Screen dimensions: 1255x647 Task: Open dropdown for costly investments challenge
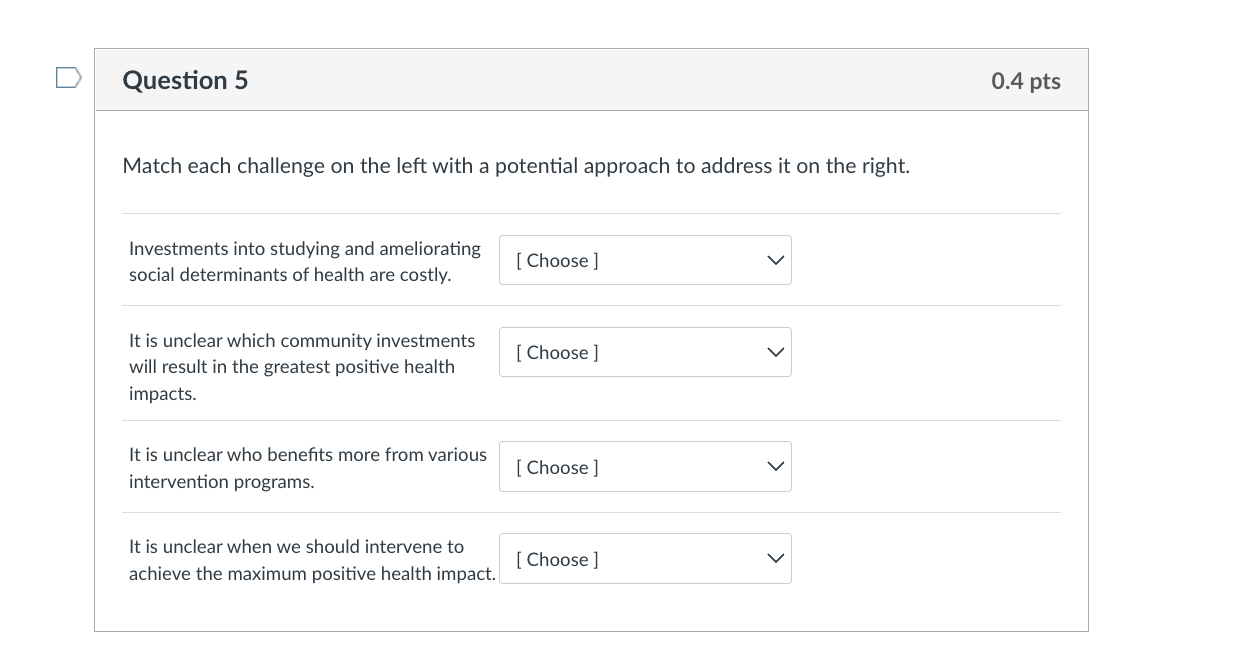pos(645,260)
